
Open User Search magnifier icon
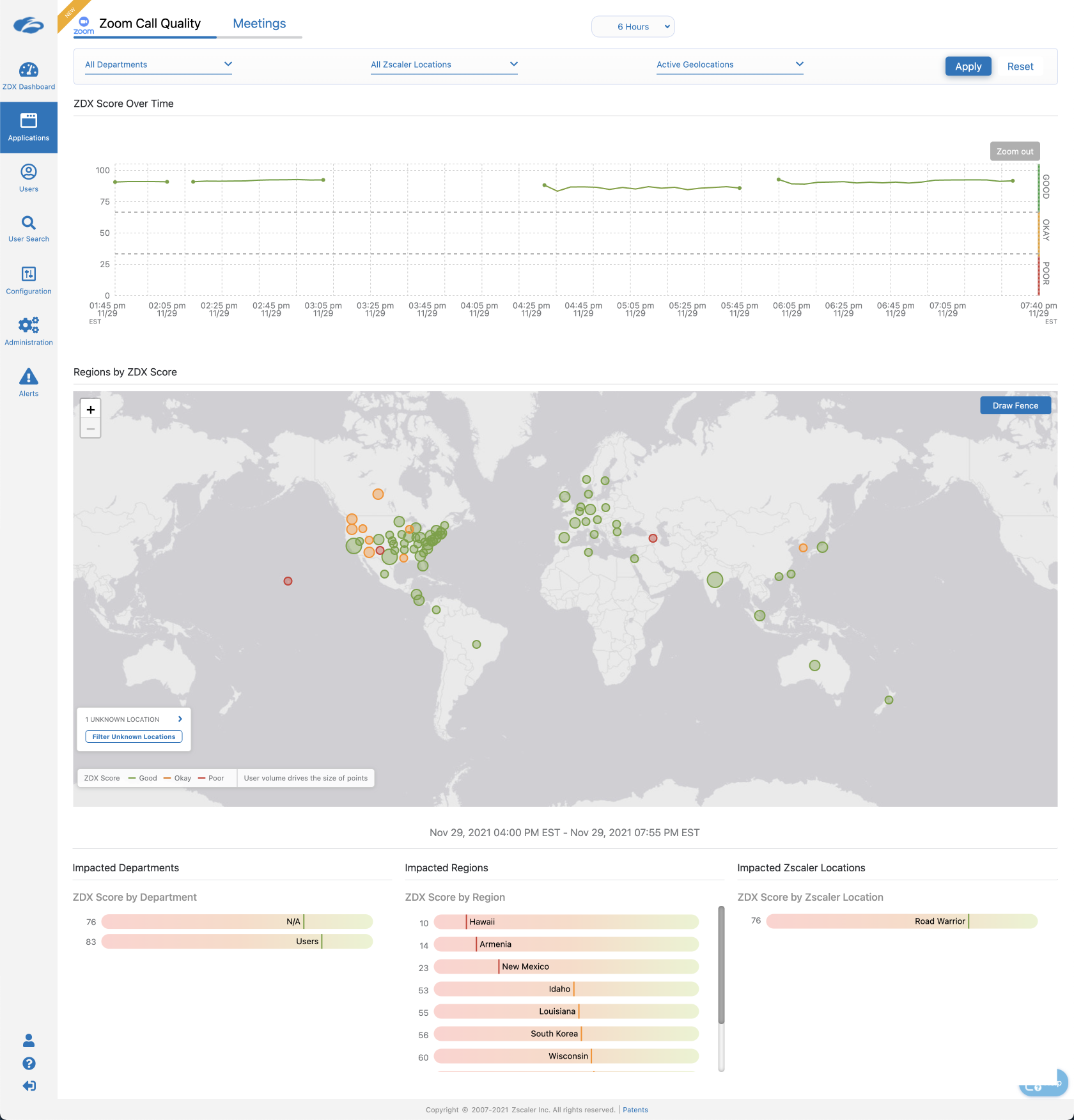tap(29, 222)
